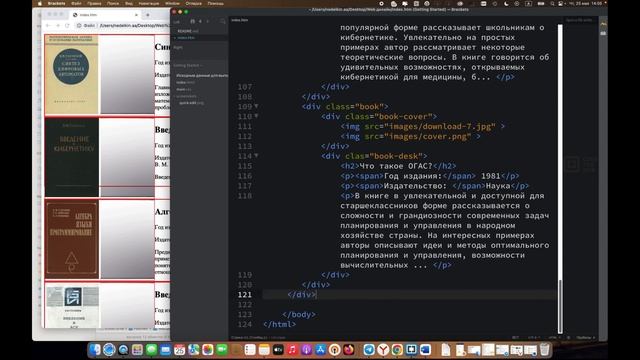
Task: Open Safari from the Dock
Action: coord(109,349)
